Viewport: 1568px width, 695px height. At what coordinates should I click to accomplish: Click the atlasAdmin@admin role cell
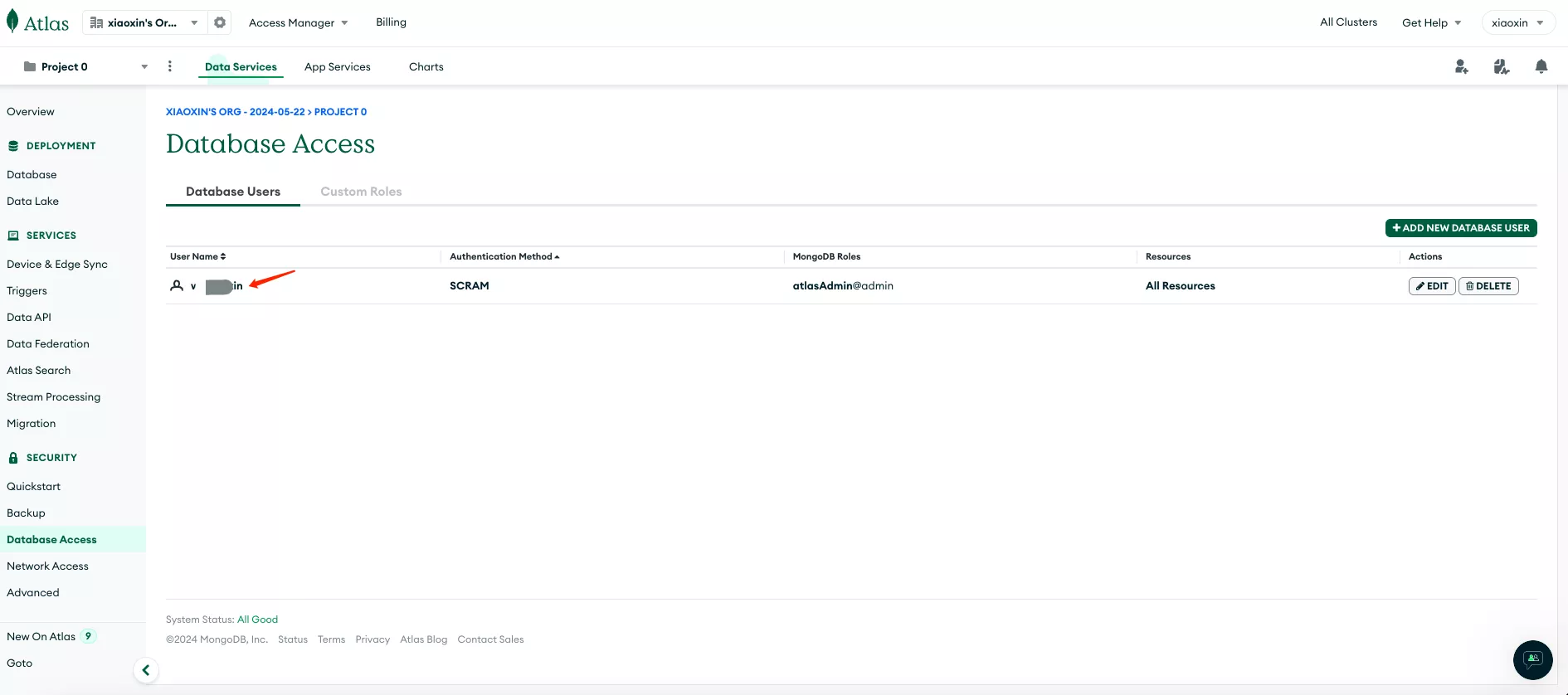point(843,286)
